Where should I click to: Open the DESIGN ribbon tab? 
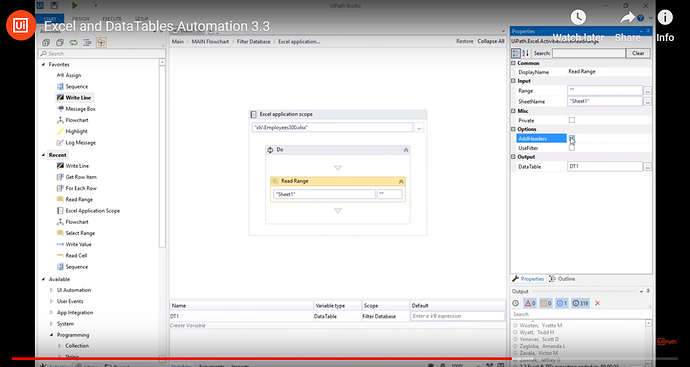click(x=81, y=19)
